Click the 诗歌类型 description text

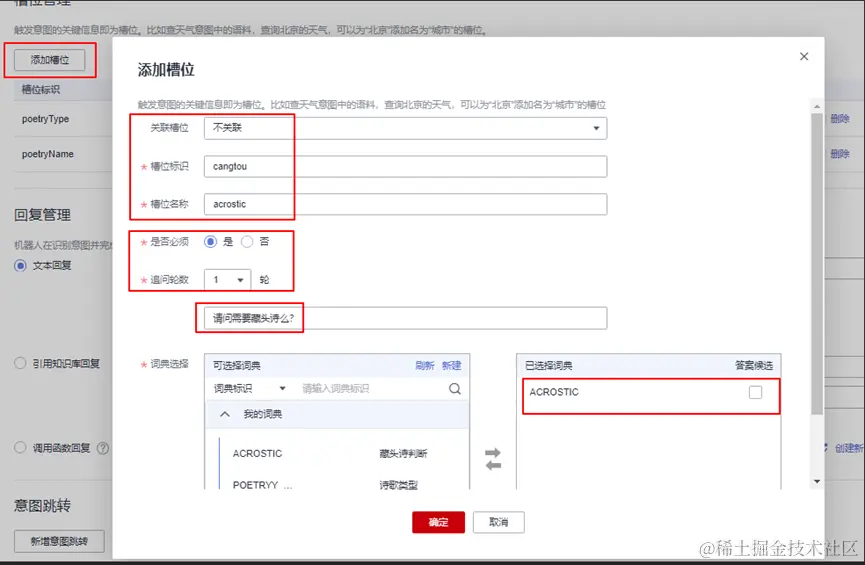[398, 485]
